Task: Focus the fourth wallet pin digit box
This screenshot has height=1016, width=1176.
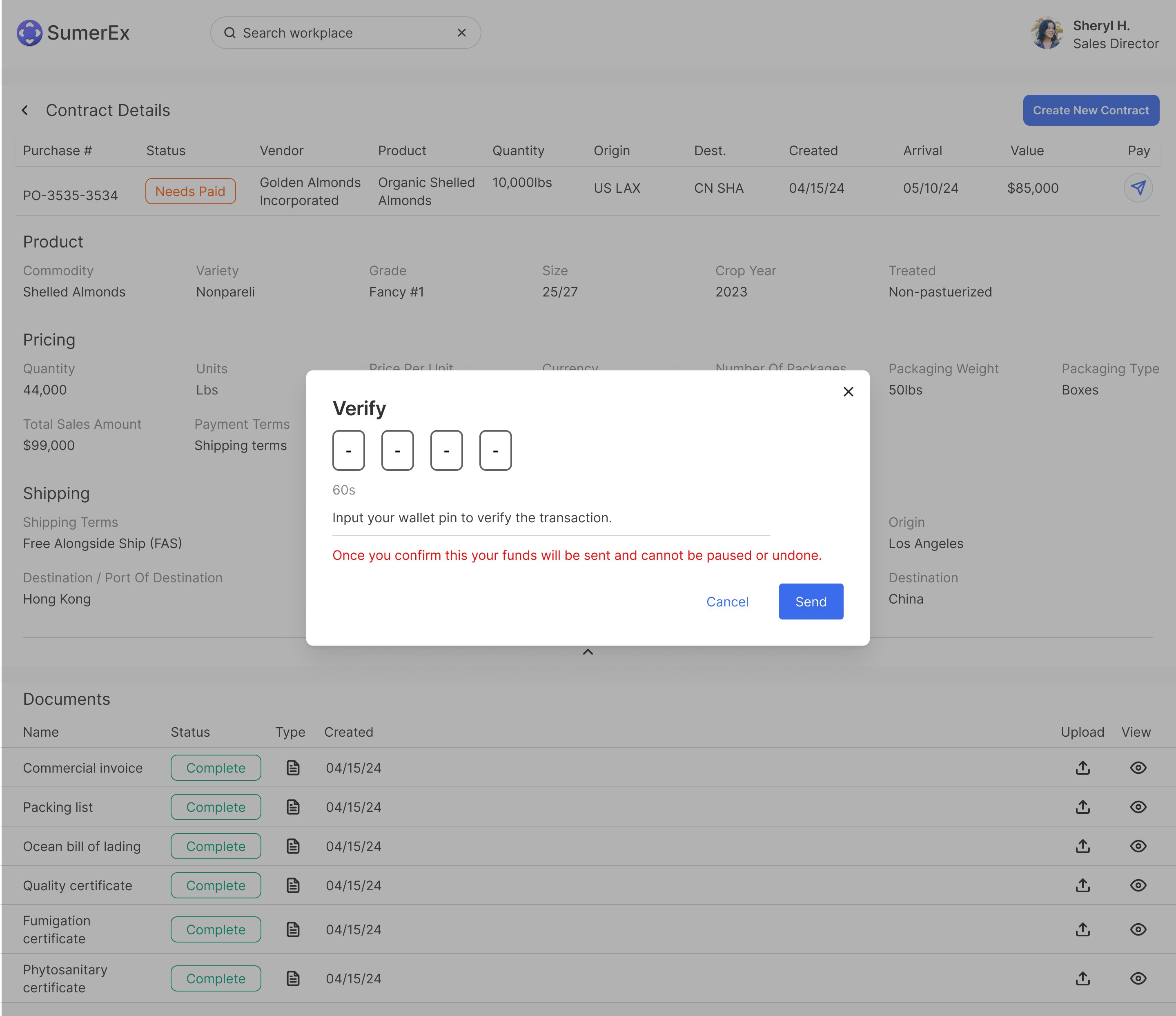Action: tap(495, 451)
